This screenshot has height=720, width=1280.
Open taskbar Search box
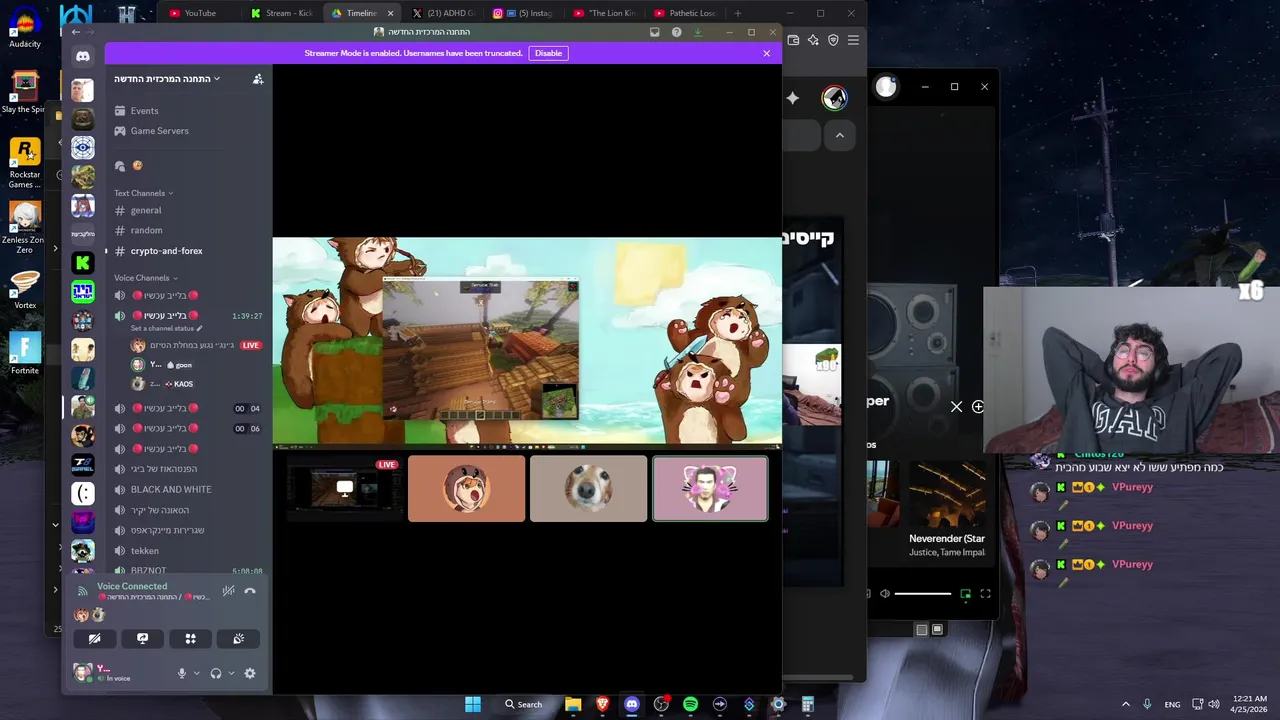pos(523,704)
